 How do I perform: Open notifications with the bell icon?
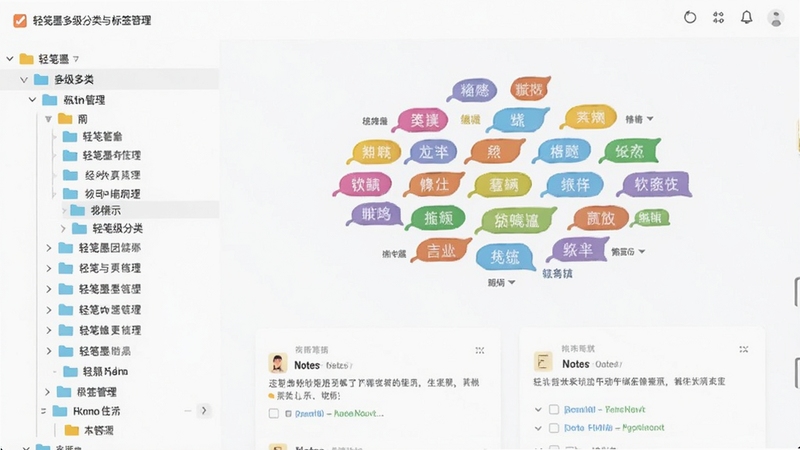[746, 18]
